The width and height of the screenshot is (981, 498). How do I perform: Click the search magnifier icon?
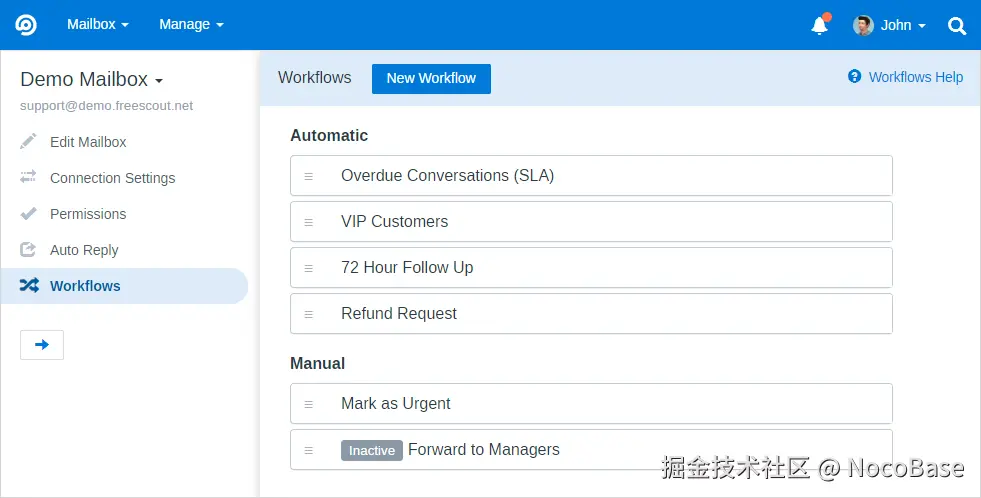tap(957, 26)
